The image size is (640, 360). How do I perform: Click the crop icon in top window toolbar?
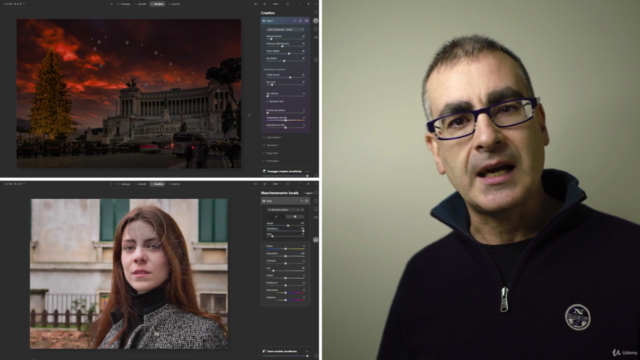287,4
